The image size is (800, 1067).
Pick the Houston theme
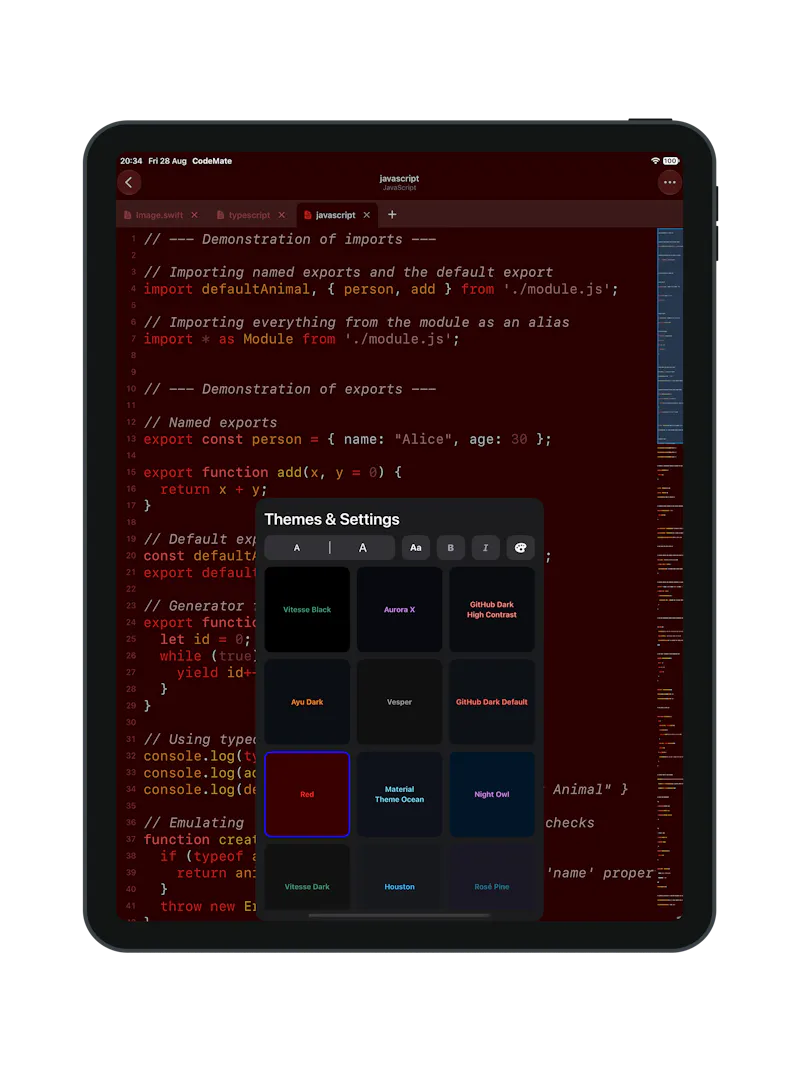(x=399, y=878)
